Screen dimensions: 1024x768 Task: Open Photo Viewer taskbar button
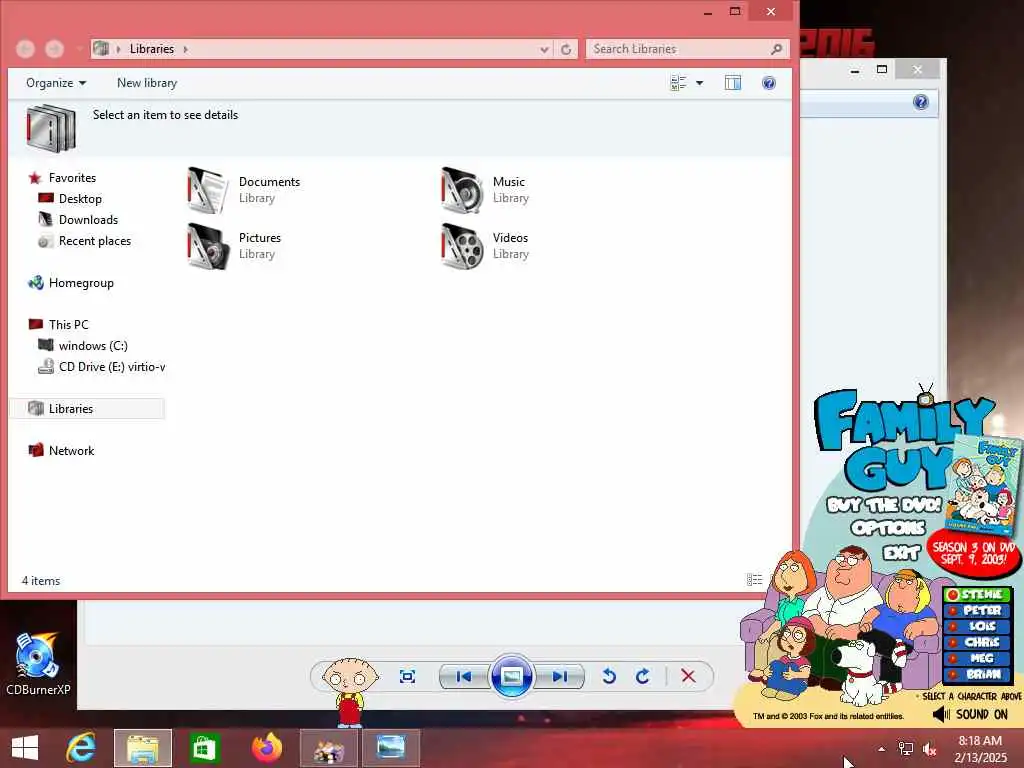pos(390,748)
